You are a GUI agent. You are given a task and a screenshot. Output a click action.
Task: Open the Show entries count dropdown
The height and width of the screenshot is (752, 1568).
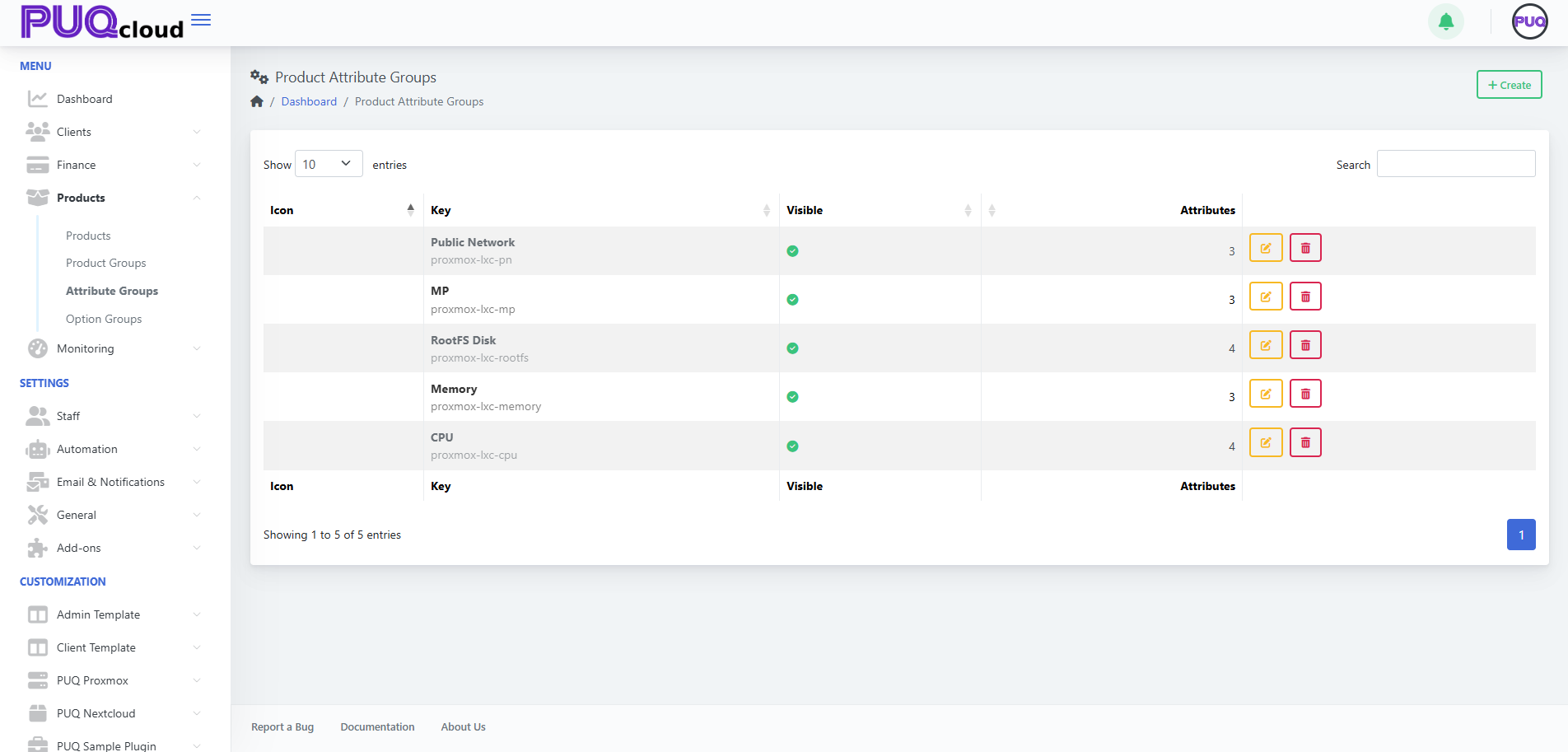pos(329,164)
